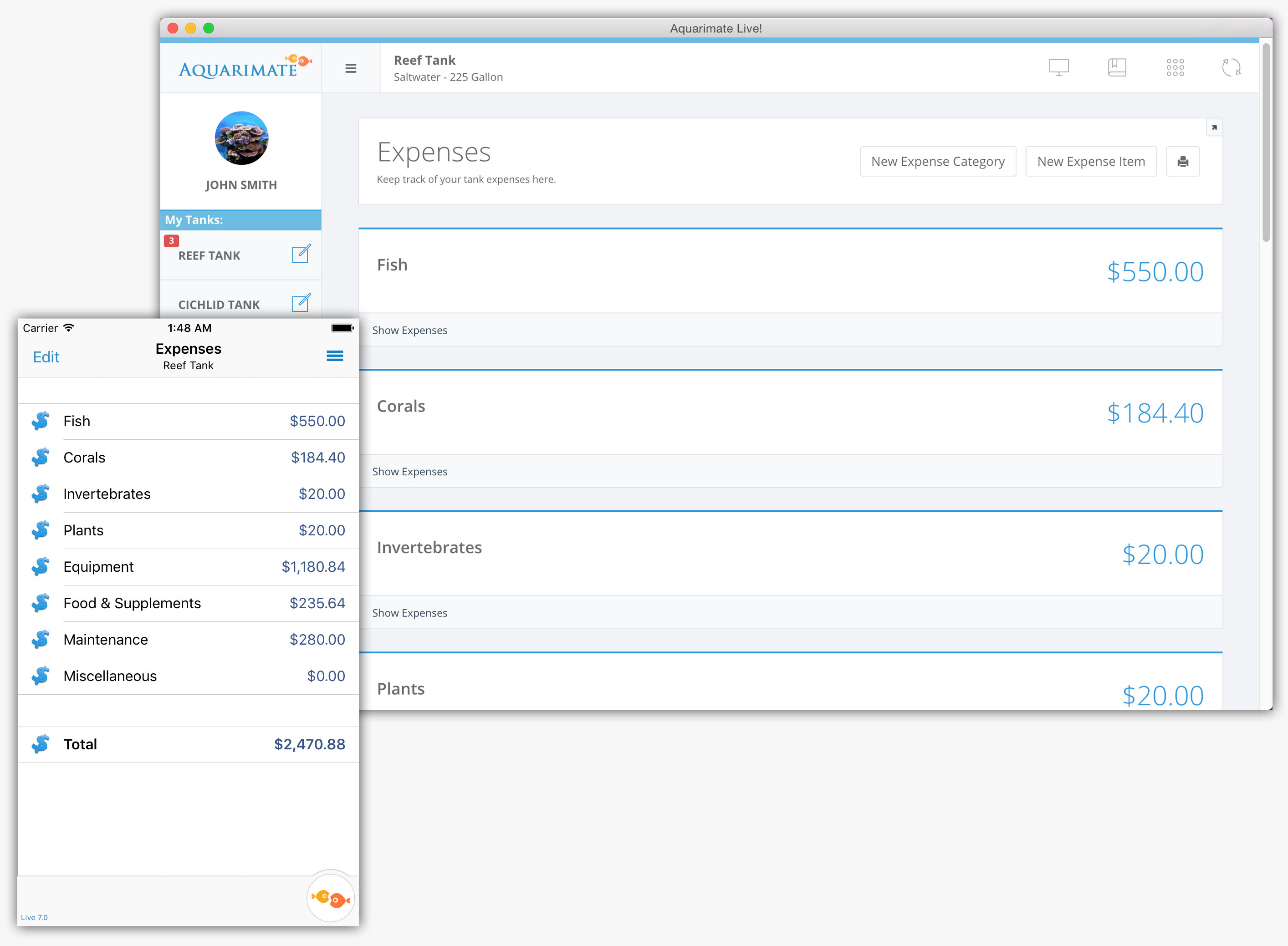Click the Corals expense category icon

coord(43,457)
